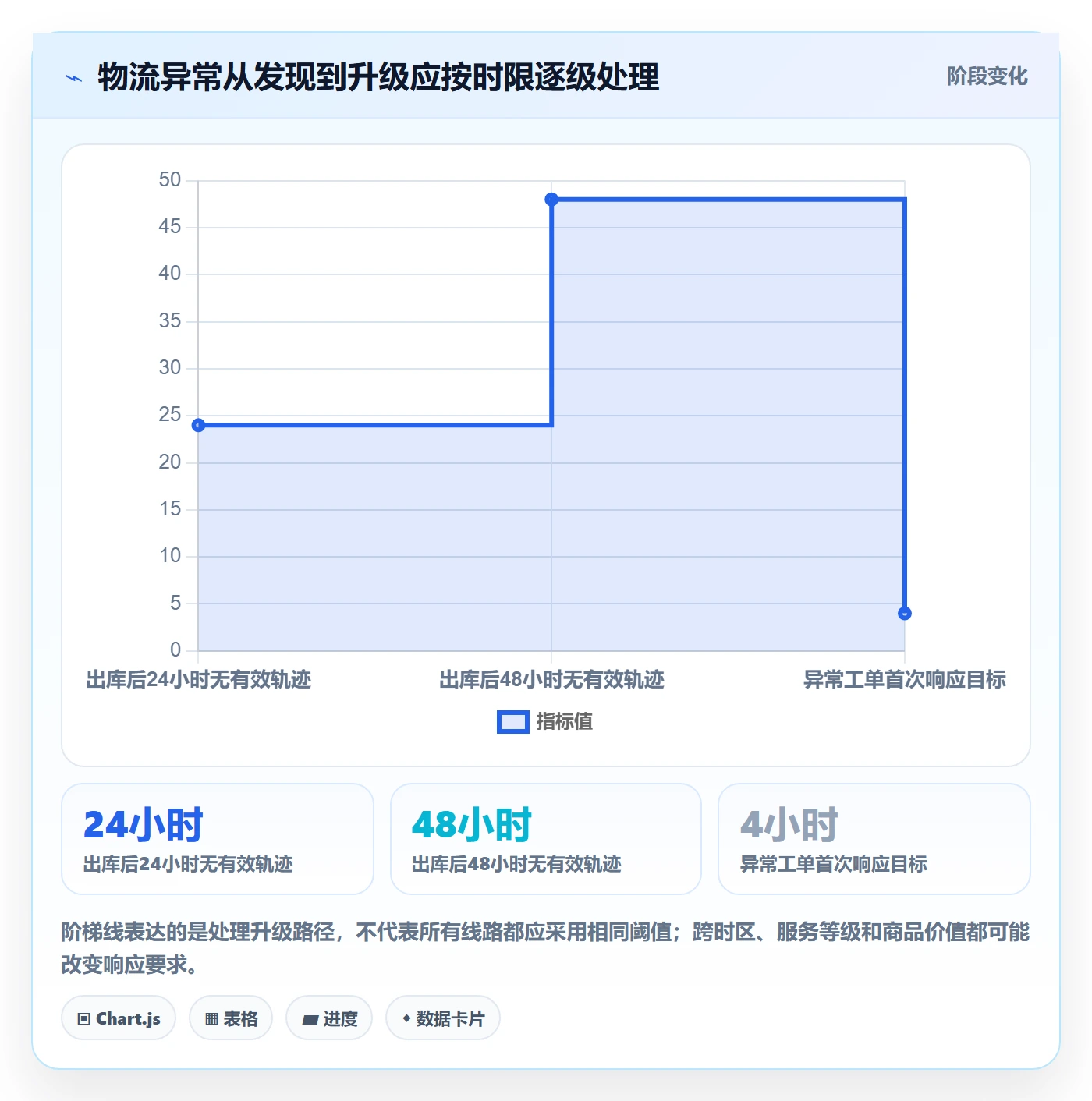Click the 数据卡片 tag chip
Image resolution: width=1092 pixels, height=1101 pixels.
443,1018
